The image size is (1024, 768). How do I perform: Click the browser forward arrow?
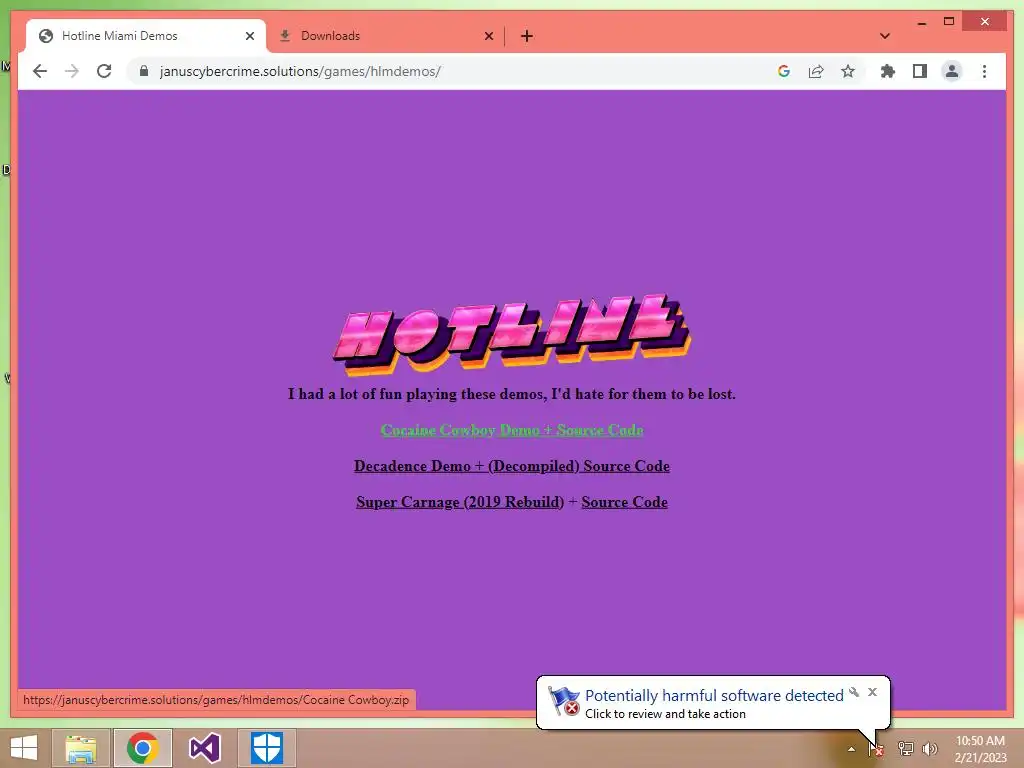(x=72, y=71)
